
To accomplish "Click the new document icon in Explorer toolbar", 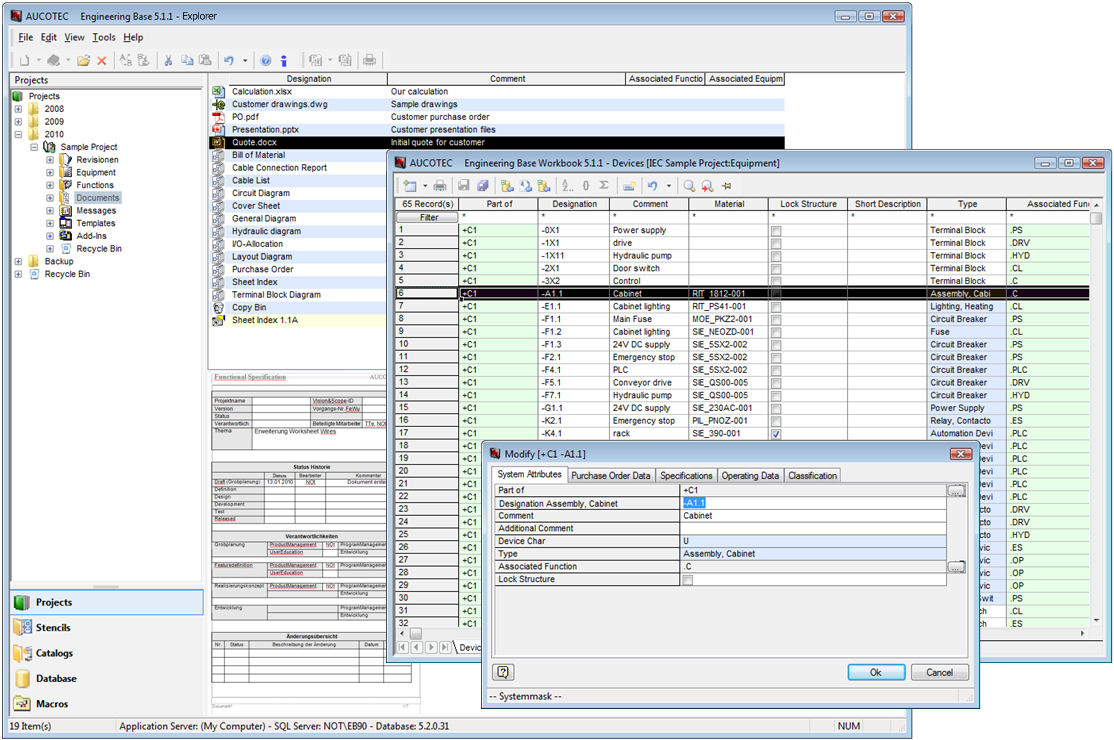I will (25, 61).
